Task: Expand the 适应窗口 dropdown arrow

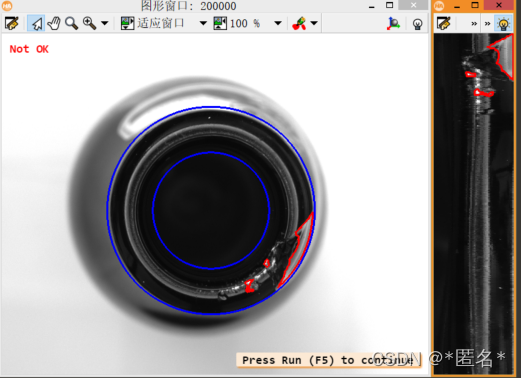Action: [203, 23]
